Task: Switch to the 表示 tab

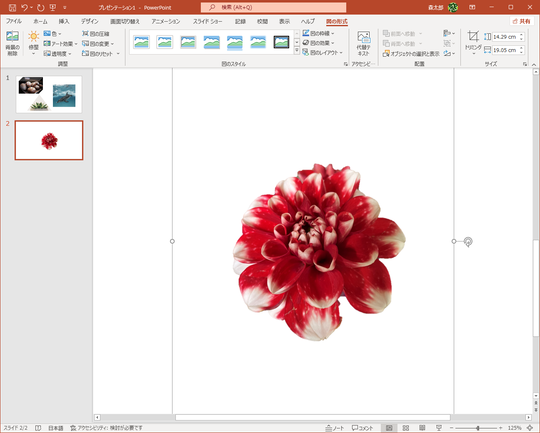Action: (284, 21)
